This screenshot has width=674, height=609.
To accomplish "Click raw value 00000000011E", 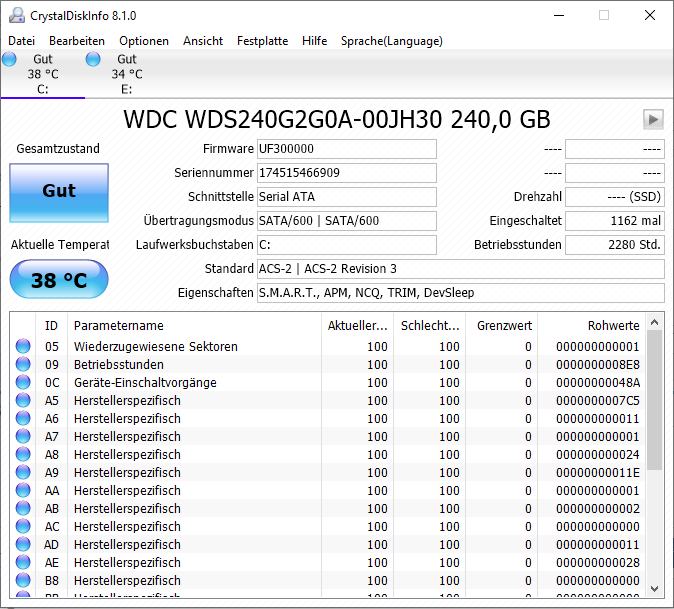I will coord(597,473).
